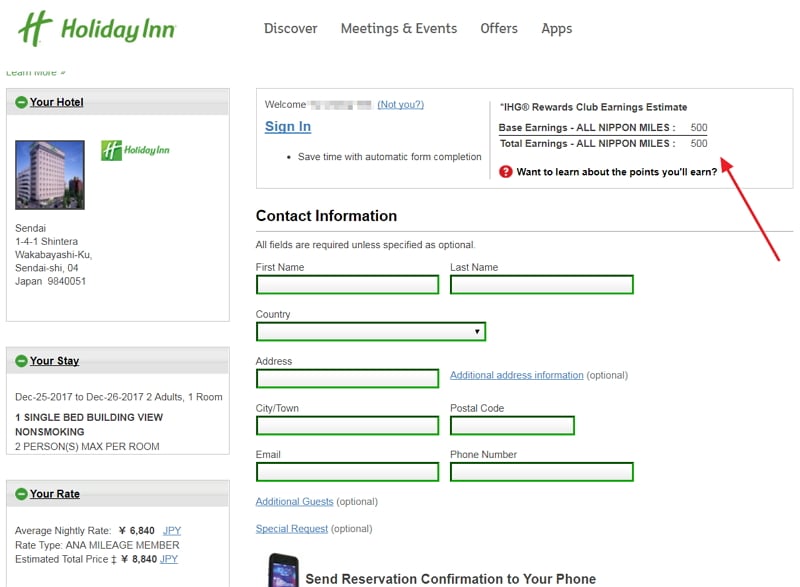Click JPY link next to Estimated Total Price

pyautogui.click(x=169, y=559)
